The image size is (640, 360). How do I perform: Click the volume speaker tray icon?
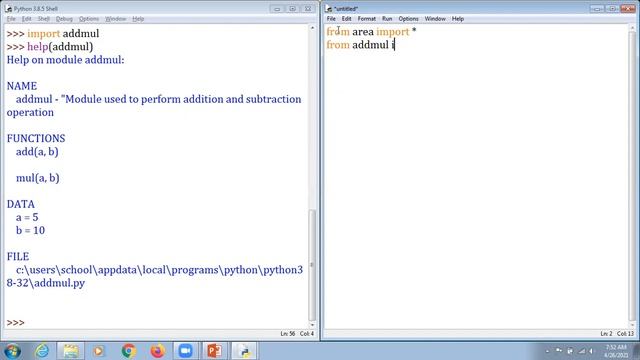(x=591, y=351)
